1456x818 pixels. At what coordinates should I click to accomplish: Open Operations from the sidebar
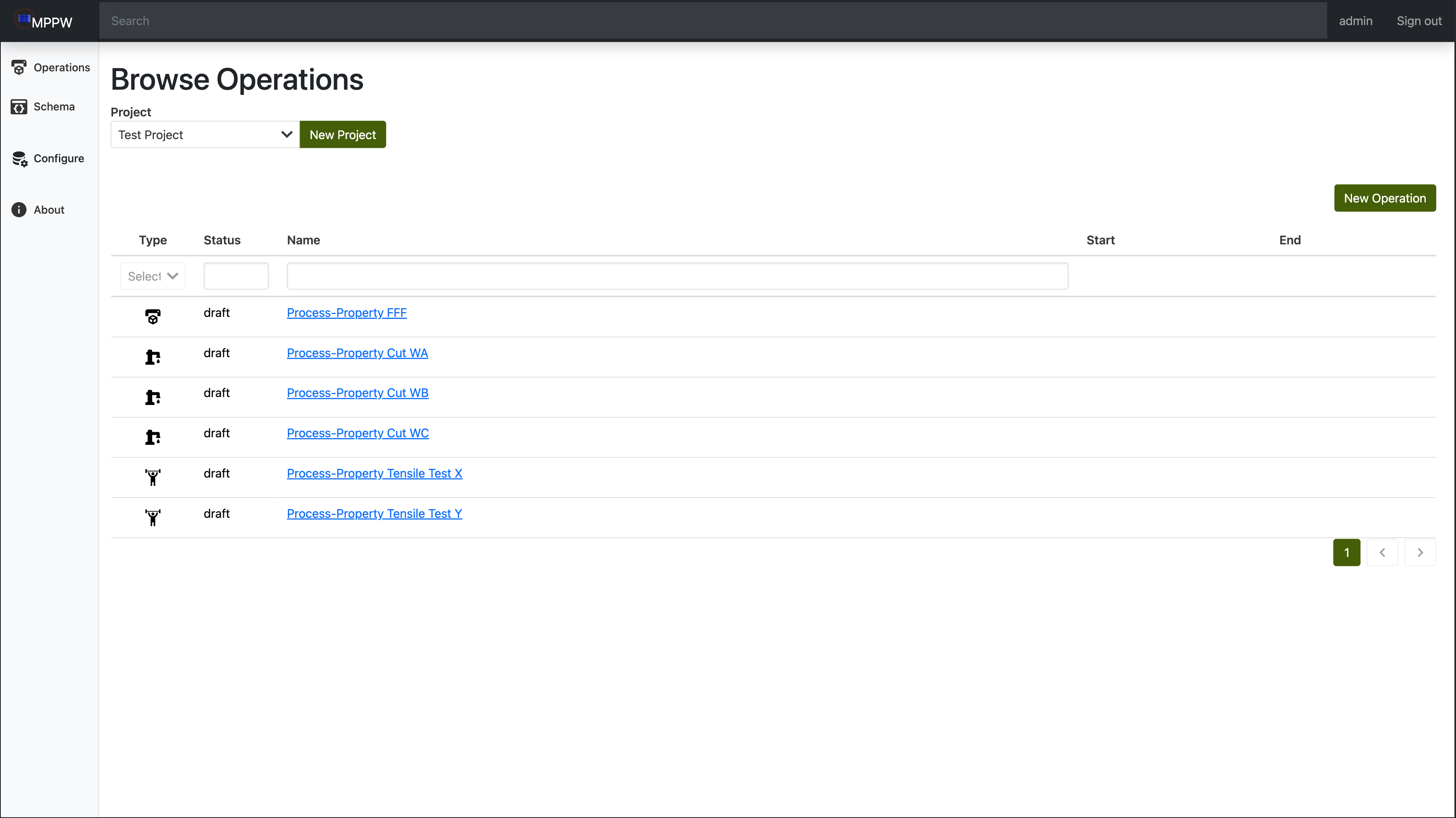(x=50, y=68)
